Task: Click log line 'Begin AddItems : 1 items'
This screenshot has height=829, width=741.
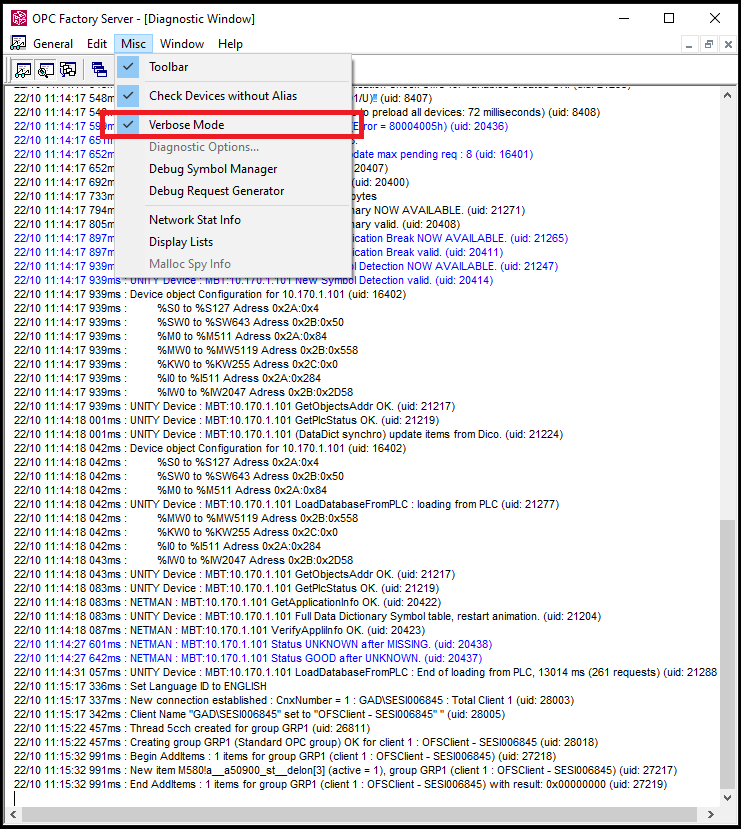Action: pos(285,756)
